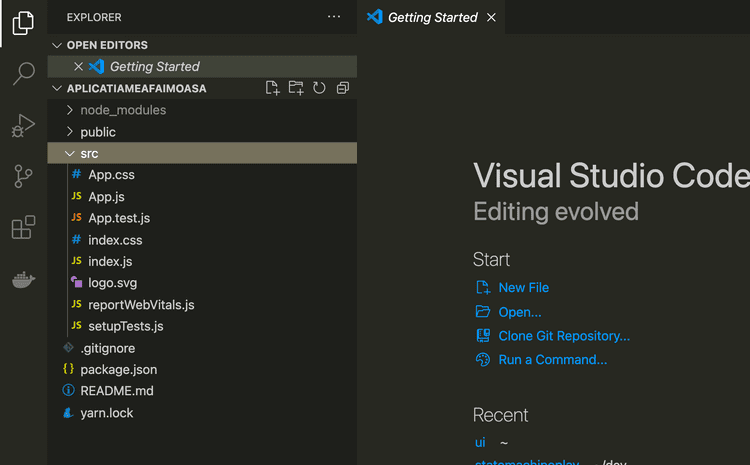Close the Getting Started tab
Image resolution: width=750 pixels, height=465 pixels.
coord(490,17)
